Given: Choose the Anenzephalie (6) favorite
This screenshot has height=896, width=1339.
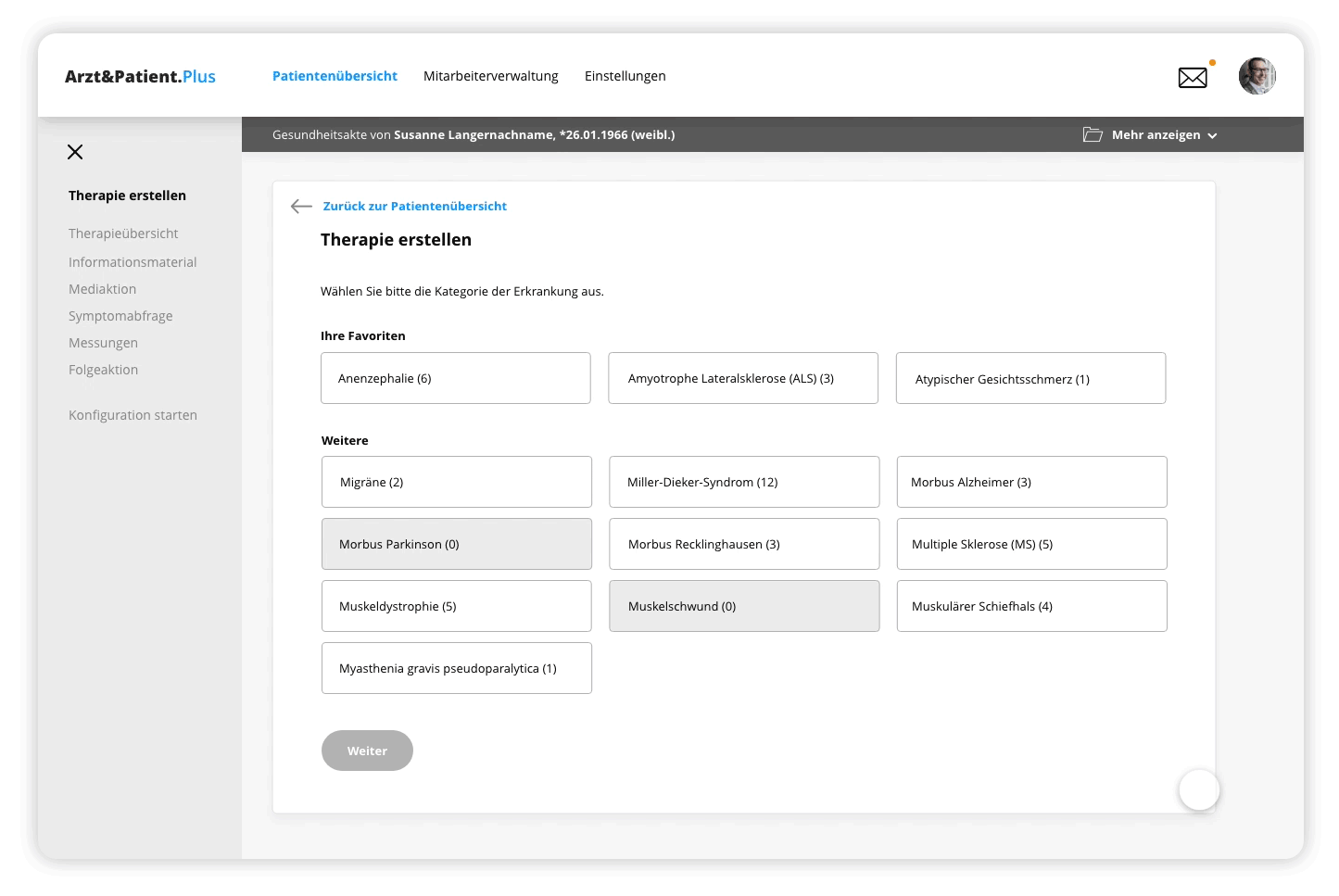Looking at the screenshot, I should [x=456, y=378].
